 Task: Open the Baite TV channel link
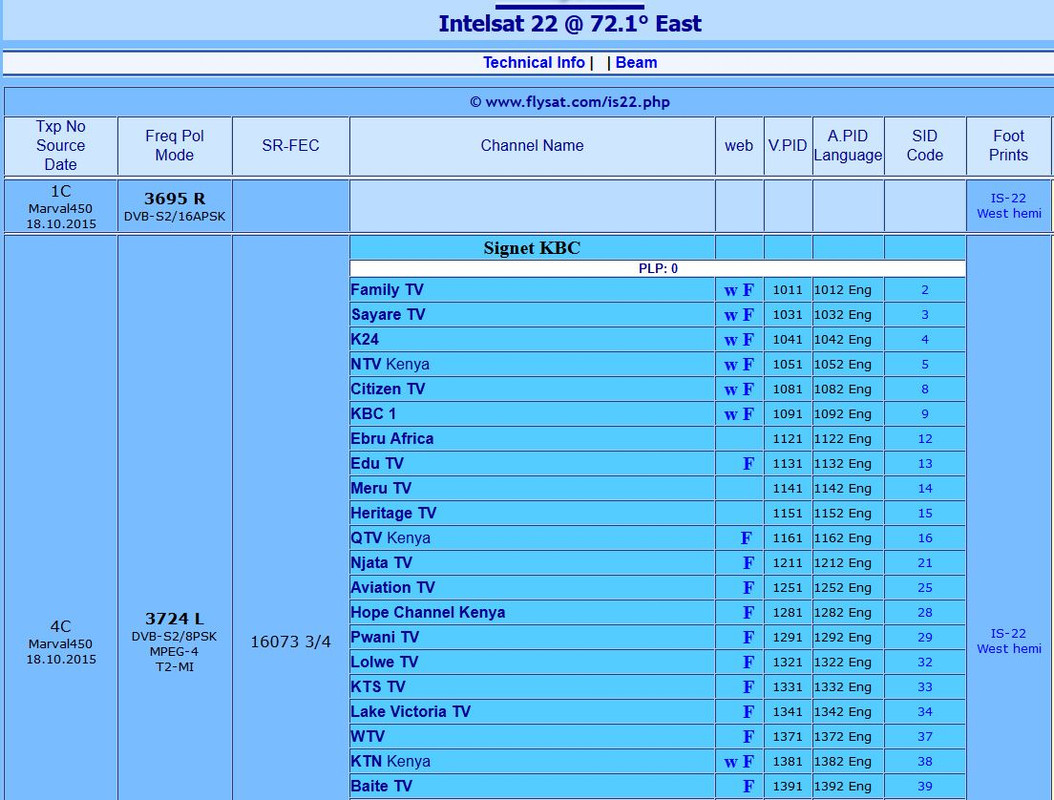[381, 787]
